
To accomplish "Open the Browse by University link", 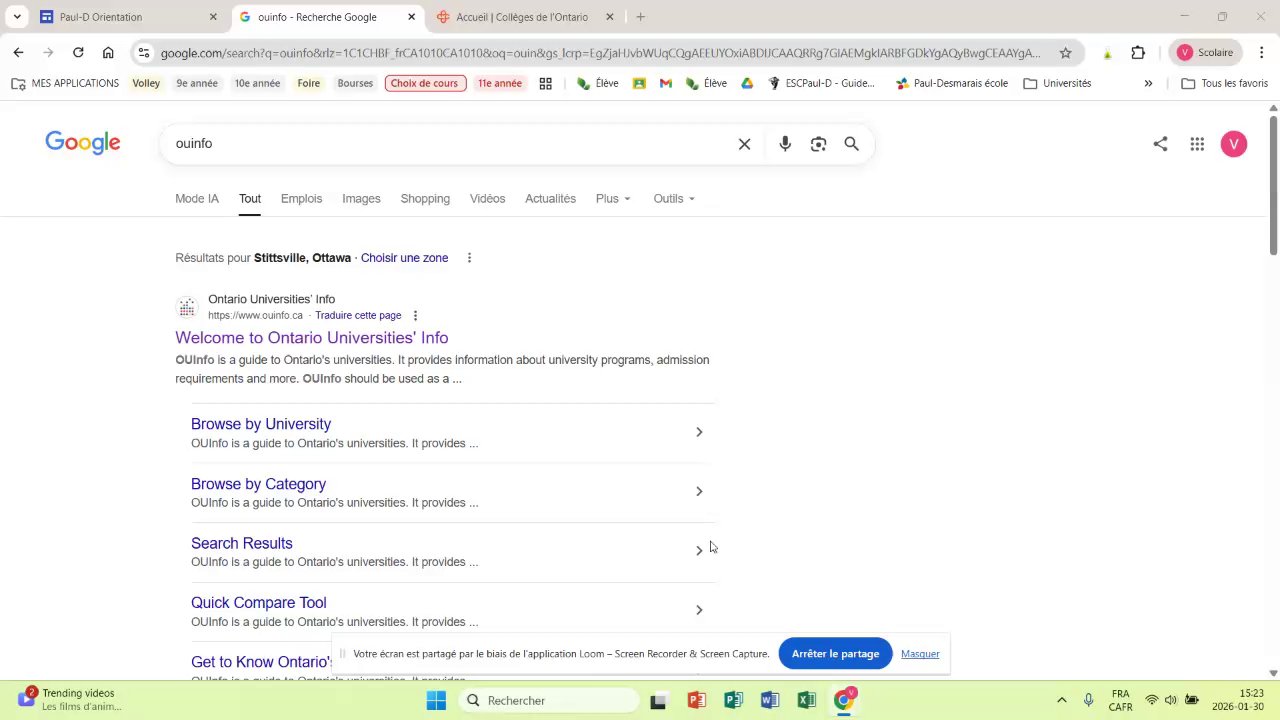I will coord(261,424).
